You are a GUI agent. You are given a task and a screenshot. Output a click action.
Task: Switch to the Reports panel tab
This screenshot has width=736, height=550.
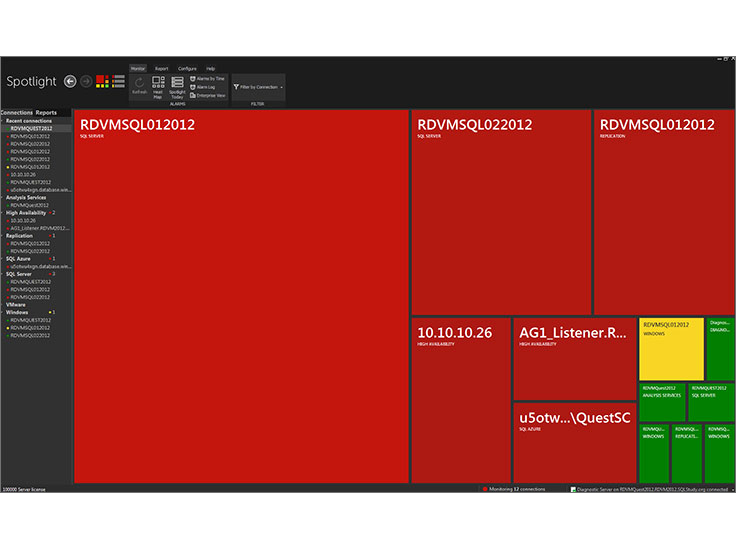(x=46, y=113)
